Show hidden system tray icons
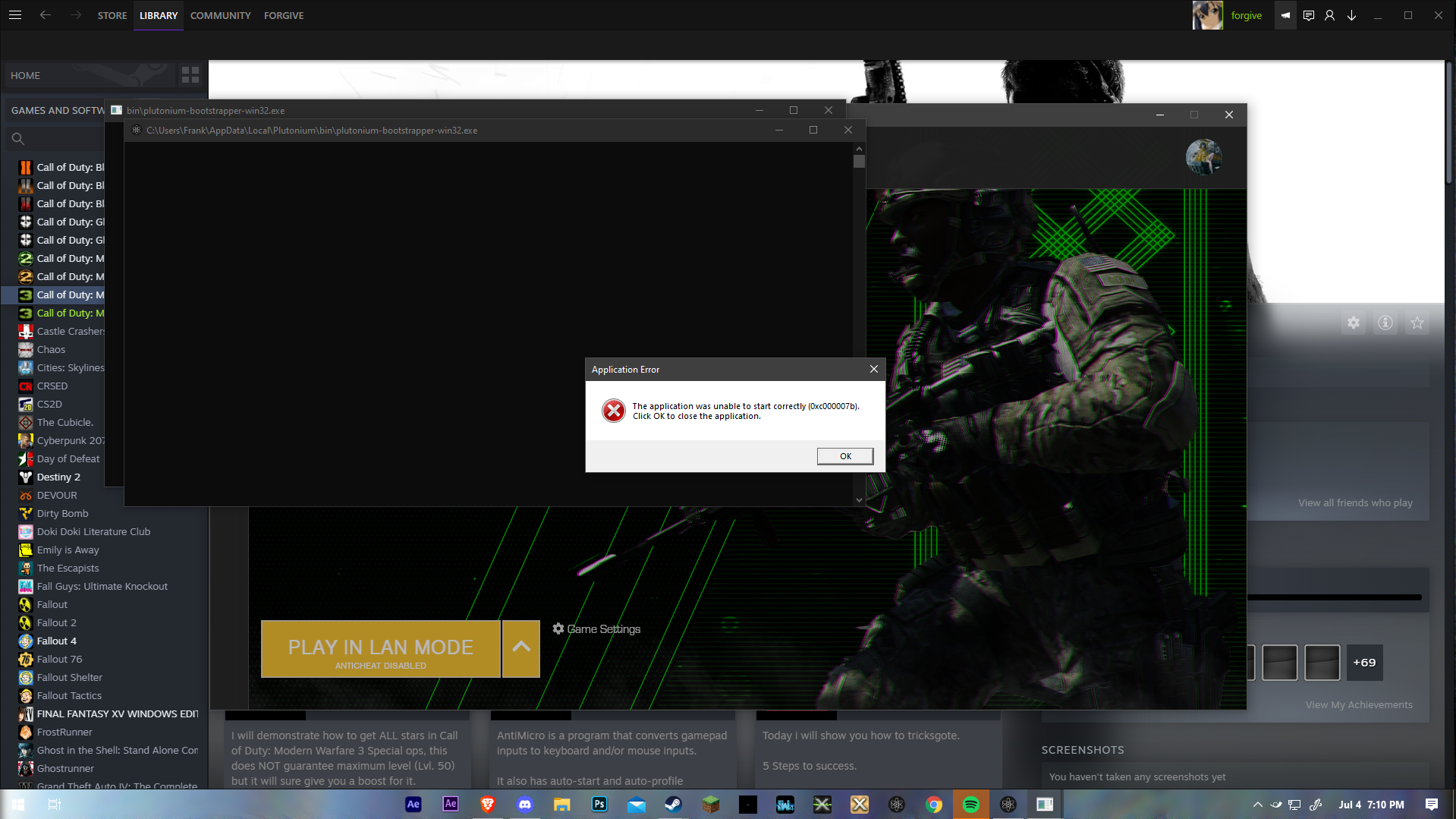 (1257, 805)
